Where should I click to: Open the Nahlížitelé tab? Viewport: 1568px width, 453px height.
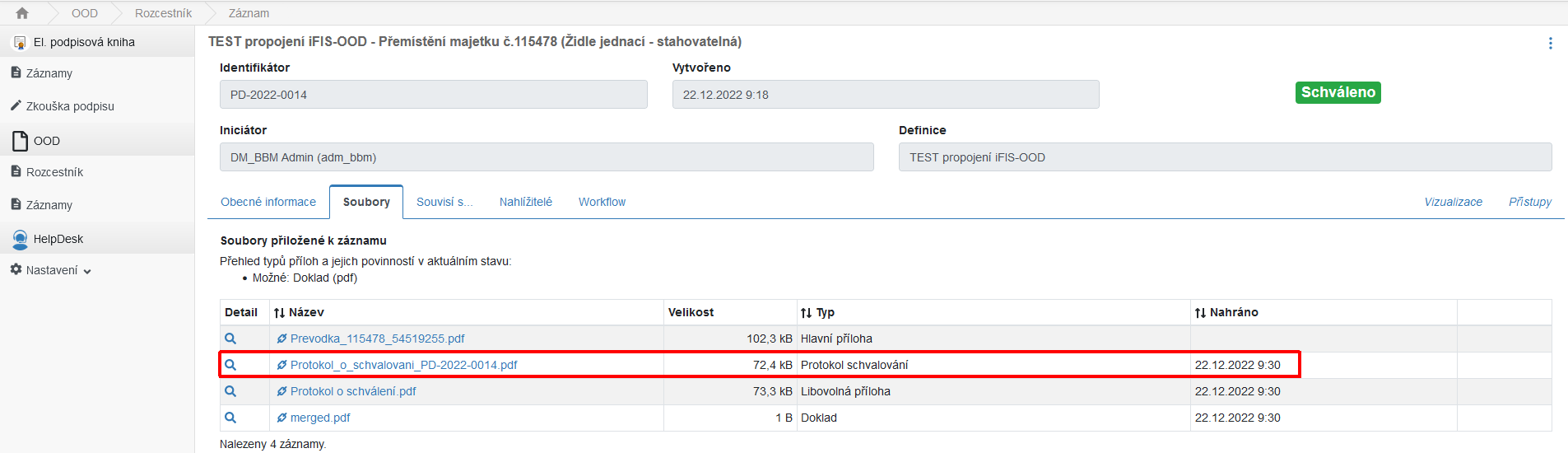point(525,202)
